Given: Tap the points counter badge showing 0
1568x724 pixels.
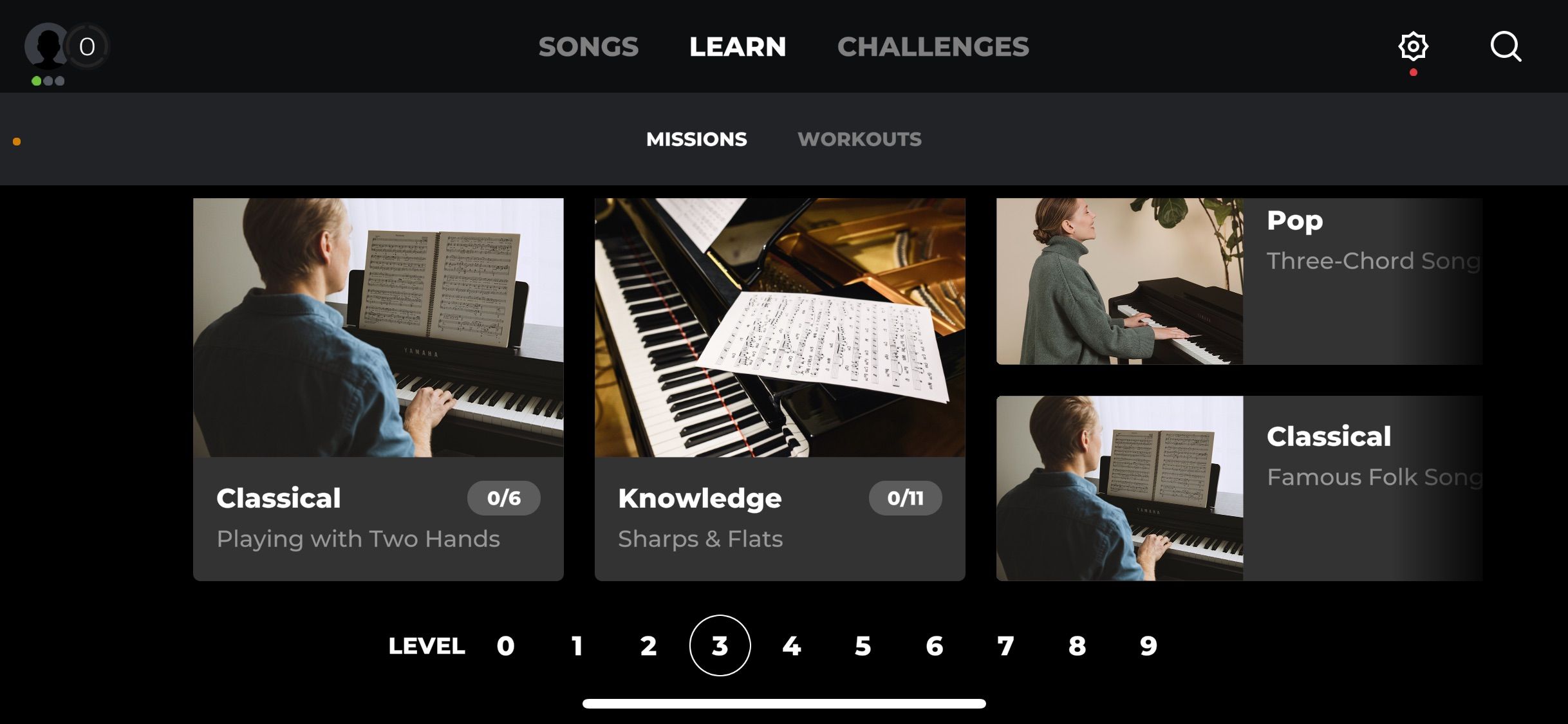Looking at the screenshot, I should (87, 46).
